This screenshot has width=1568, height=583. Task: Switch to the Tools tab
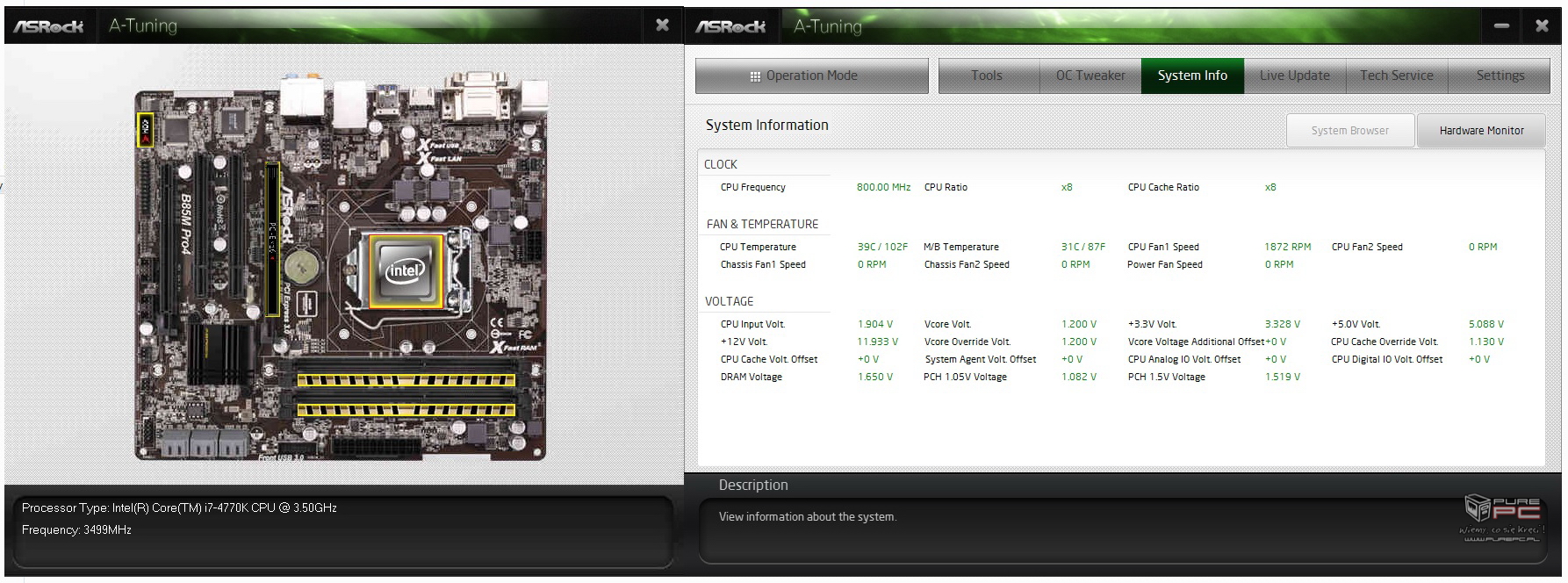click(988, 76)
